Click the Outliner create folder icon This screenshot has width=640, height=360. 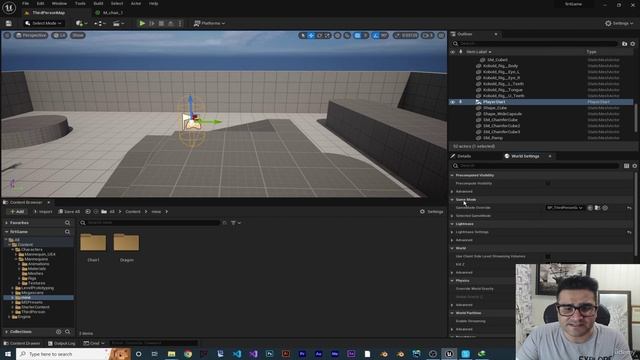click(x=624, y=43)
